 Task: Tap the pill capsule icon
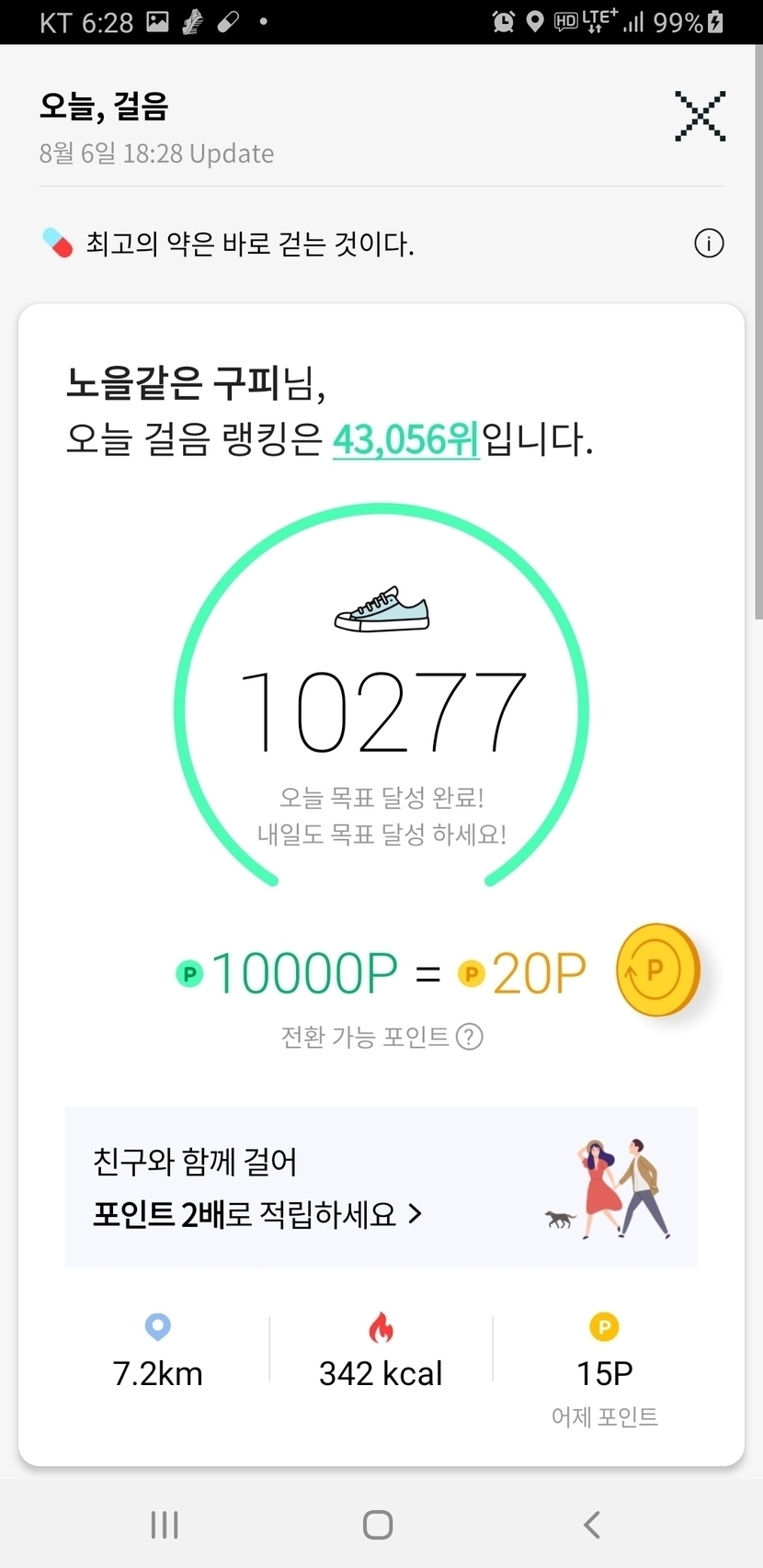pos(57,244)
